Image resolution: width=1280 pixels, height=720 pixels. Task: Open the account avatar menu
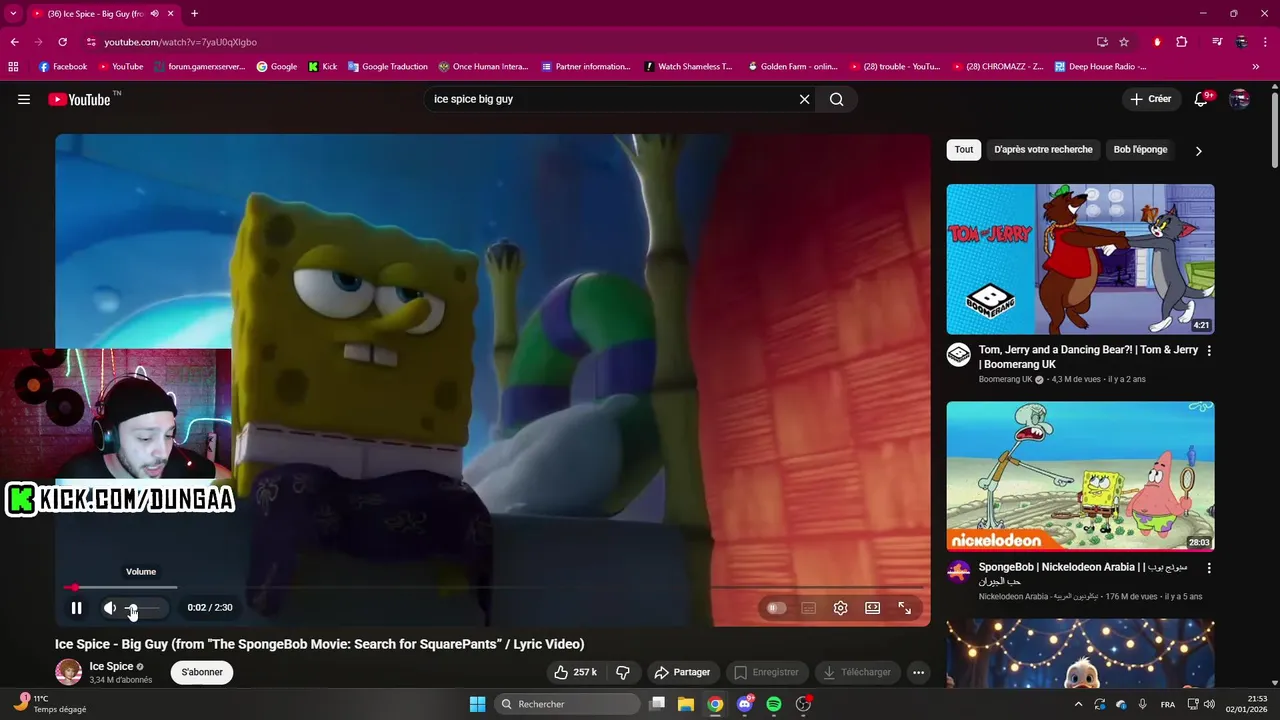pyautogui.click(x=1239, y=99)
